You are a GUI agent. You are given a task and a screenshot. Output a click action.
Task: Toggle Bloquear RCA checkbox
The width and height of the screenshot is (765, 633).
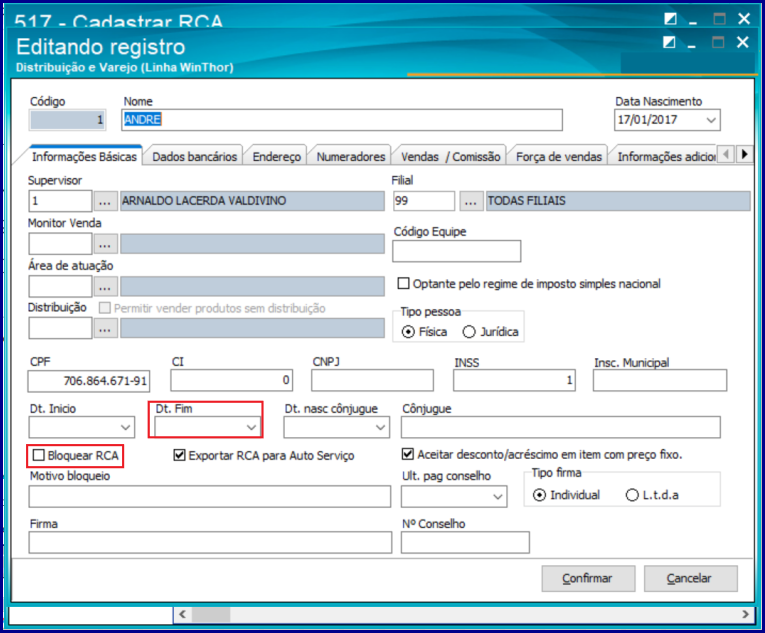point(38,455)
